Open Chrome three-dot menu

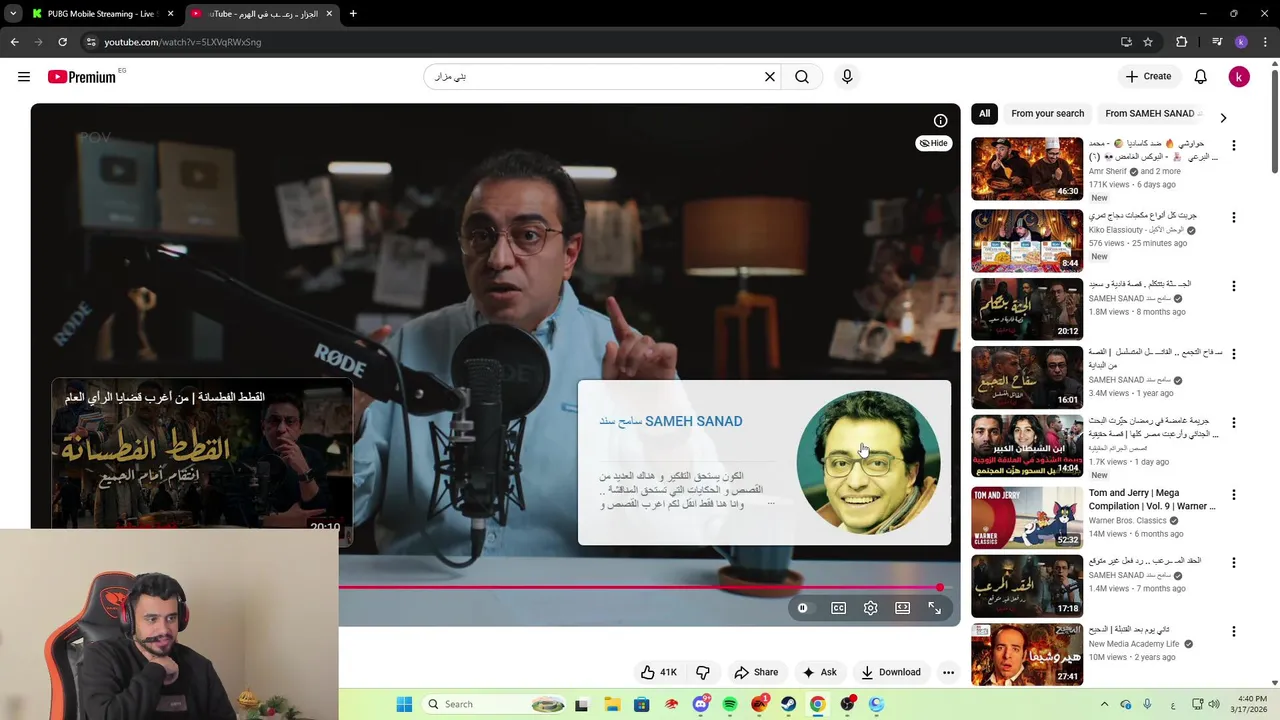[1264, 42]
